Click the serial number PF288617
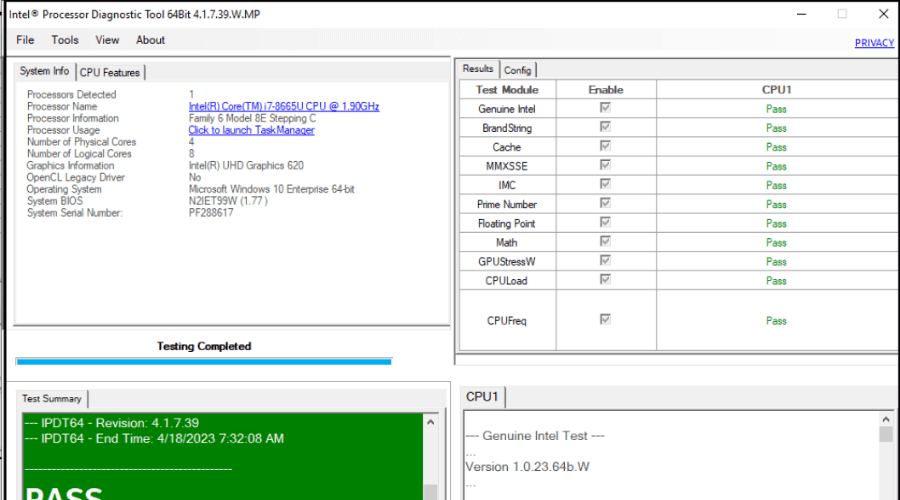 click(211, 213)
